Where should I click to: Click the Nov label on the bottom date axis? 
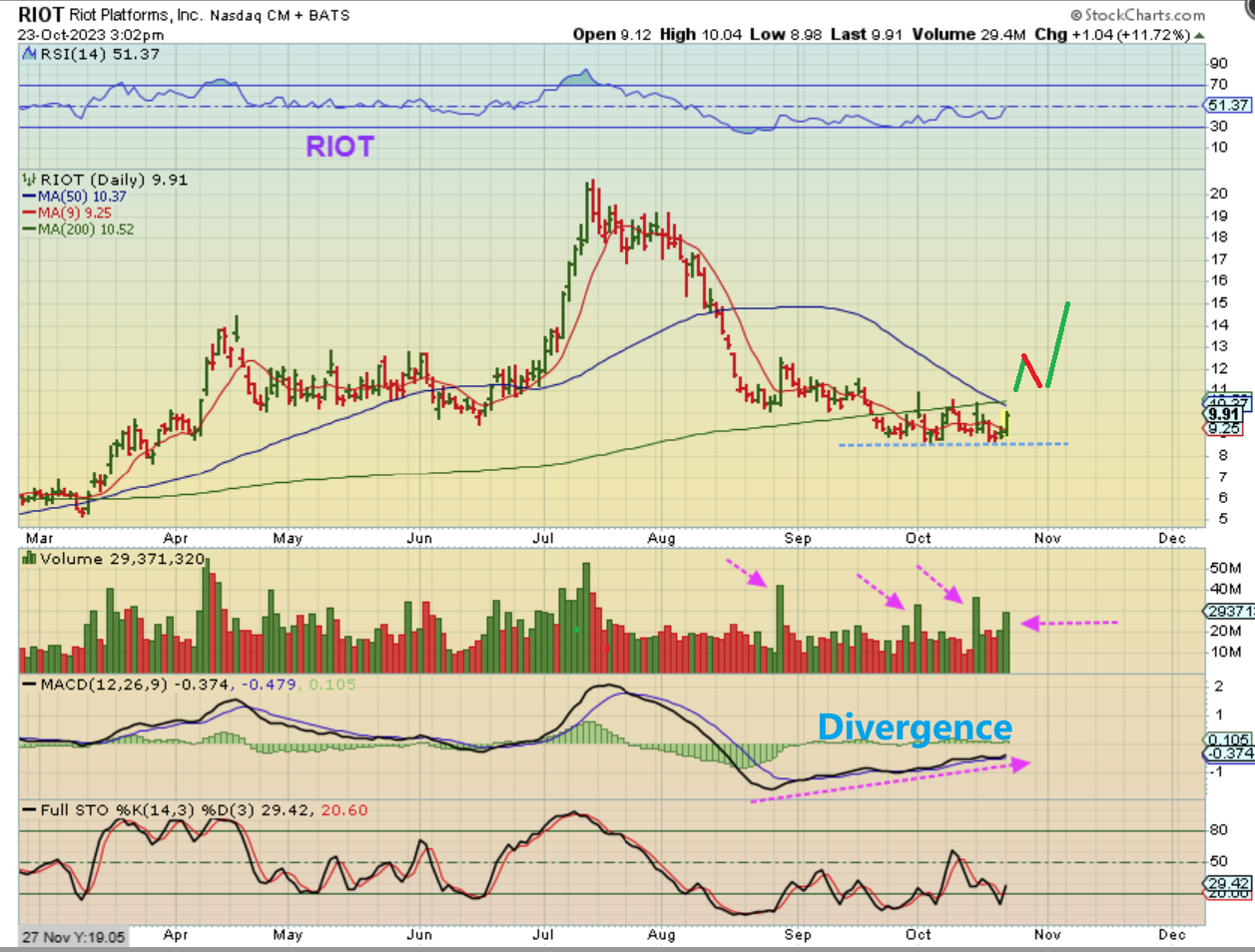click(x=1047, y=935)
